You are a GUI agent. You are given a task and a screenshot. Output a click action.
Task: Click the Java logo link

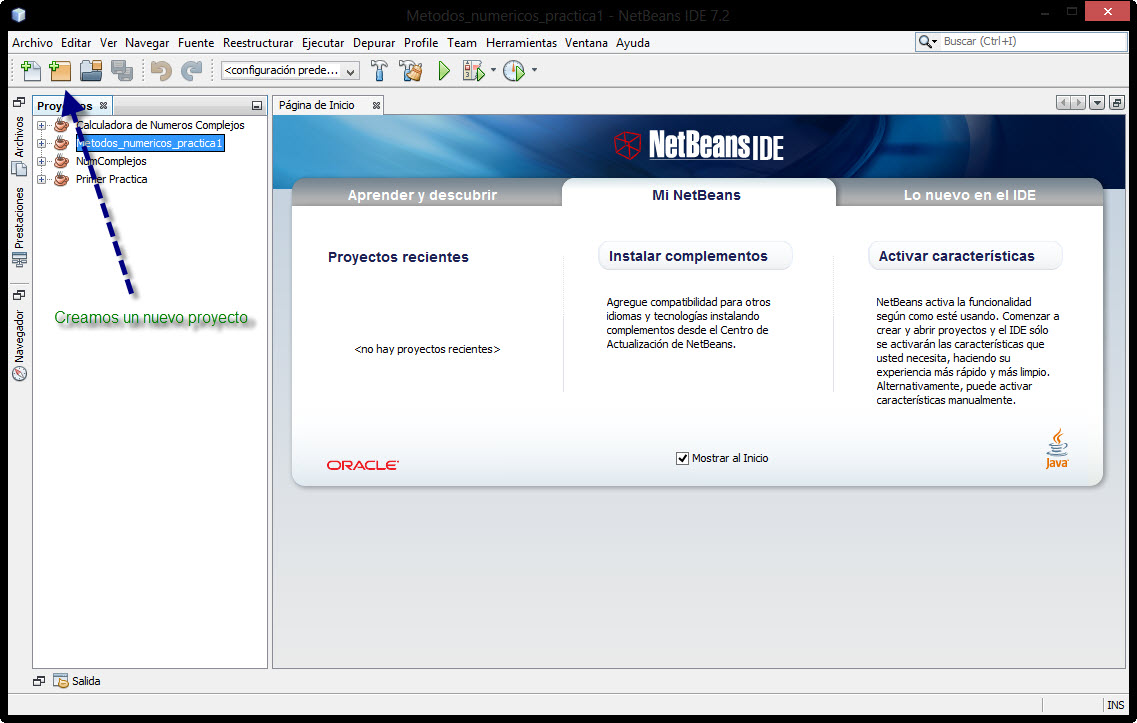(1057, 448)
